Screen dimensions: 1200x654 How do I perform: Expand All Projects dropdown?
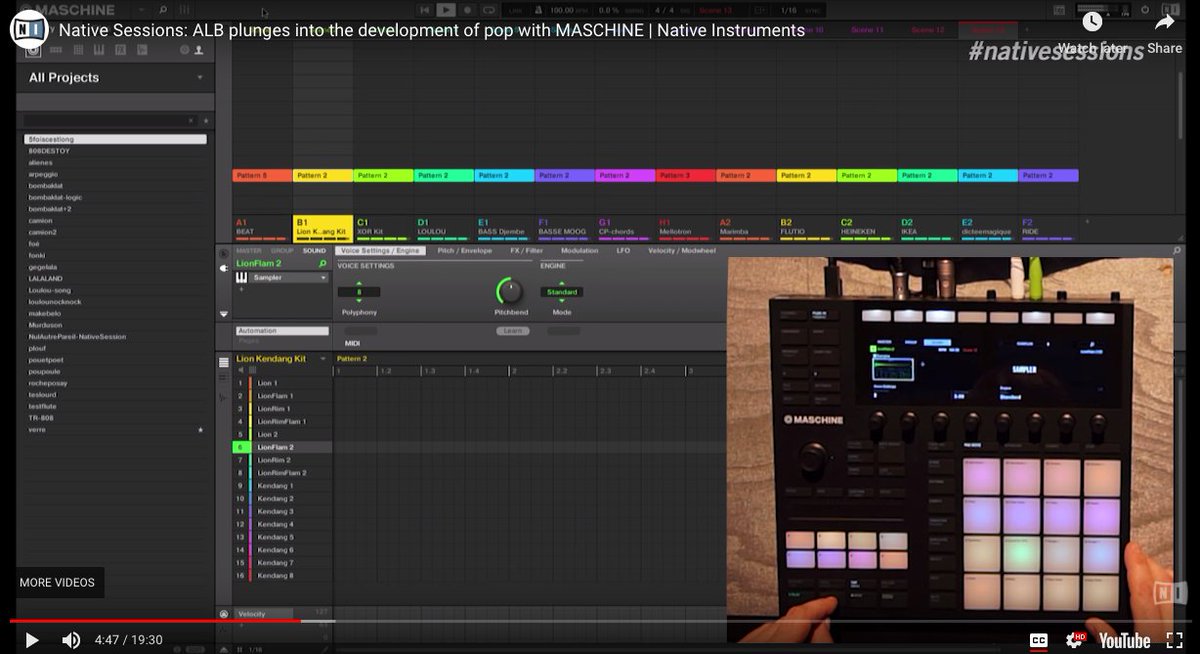click(199, 77)
